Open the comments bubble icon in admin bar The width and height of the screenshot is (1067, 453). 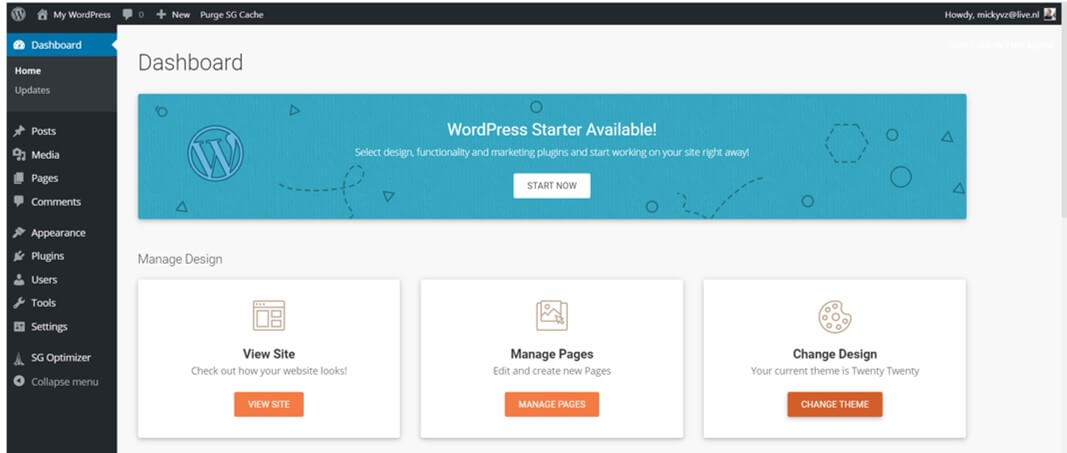[x=127, y=15]
